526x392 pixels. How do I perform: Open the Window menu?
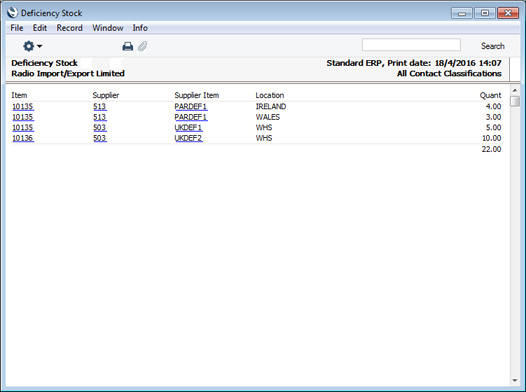coord(108,28)
